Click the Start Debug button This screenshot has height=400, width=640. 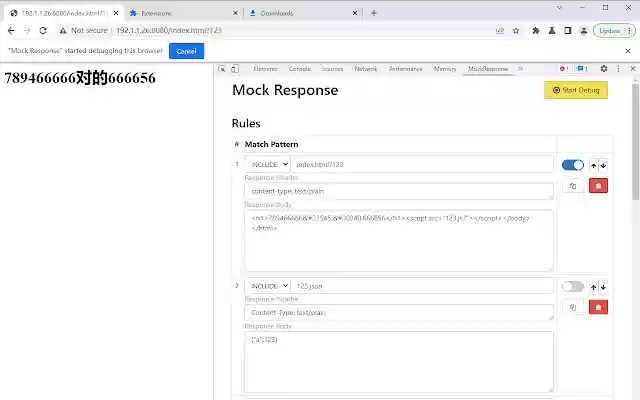click(575, 90)
